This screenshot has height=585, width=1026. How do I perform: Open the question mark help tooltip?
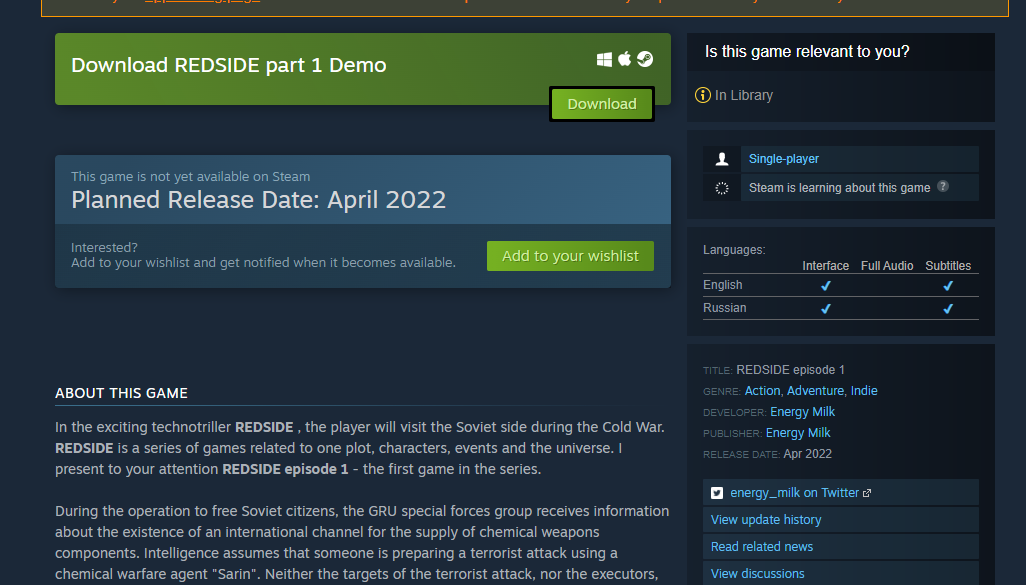pos(943,186)
